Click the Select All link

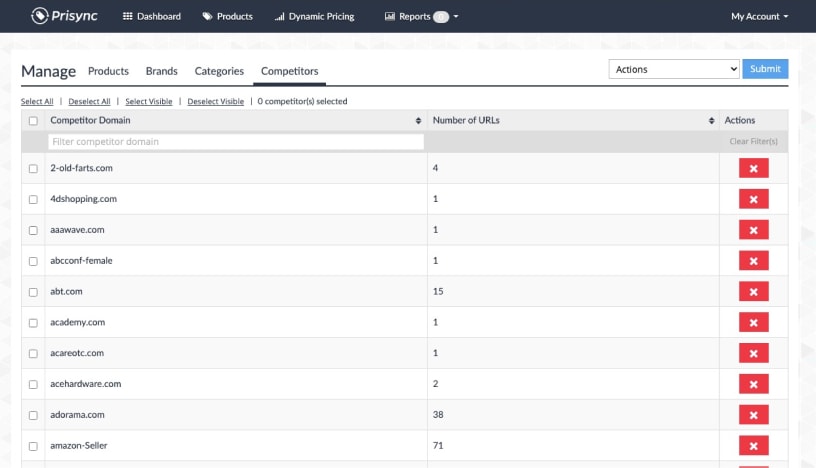(x=37, y=101)
